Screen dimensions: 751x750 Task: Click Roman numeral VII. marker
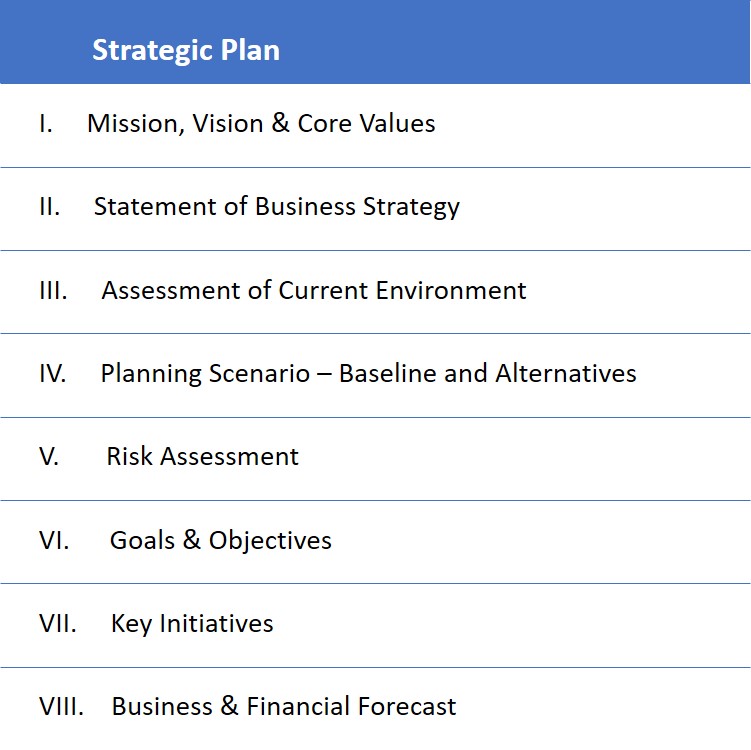coord(58,624)
